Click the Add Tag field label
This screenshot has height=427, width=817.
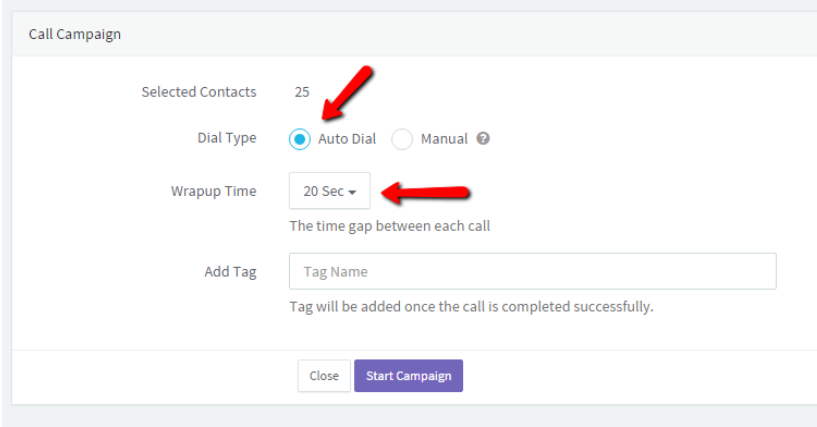230,272
